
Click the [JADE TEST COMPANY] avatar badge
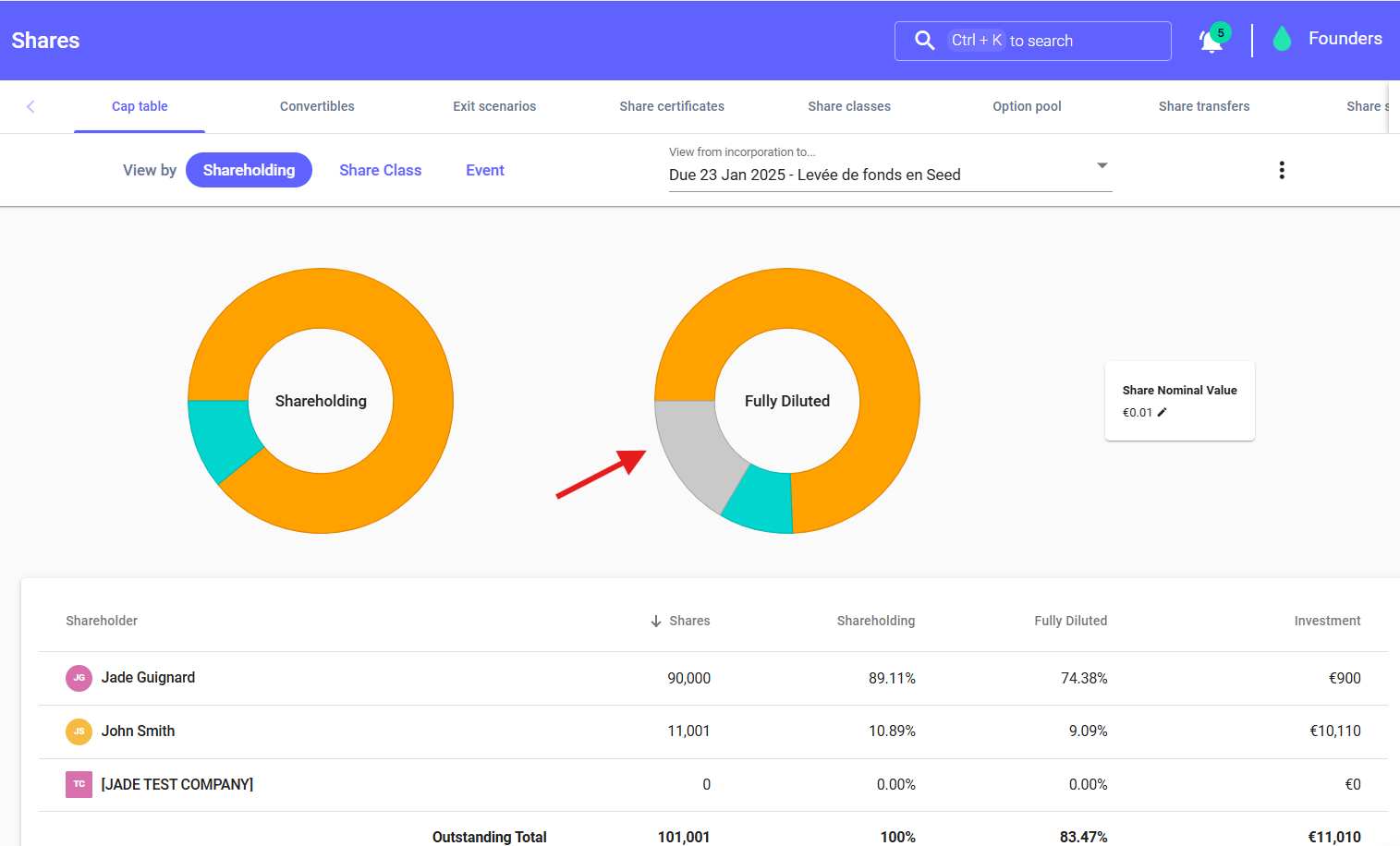click(79, 784)
